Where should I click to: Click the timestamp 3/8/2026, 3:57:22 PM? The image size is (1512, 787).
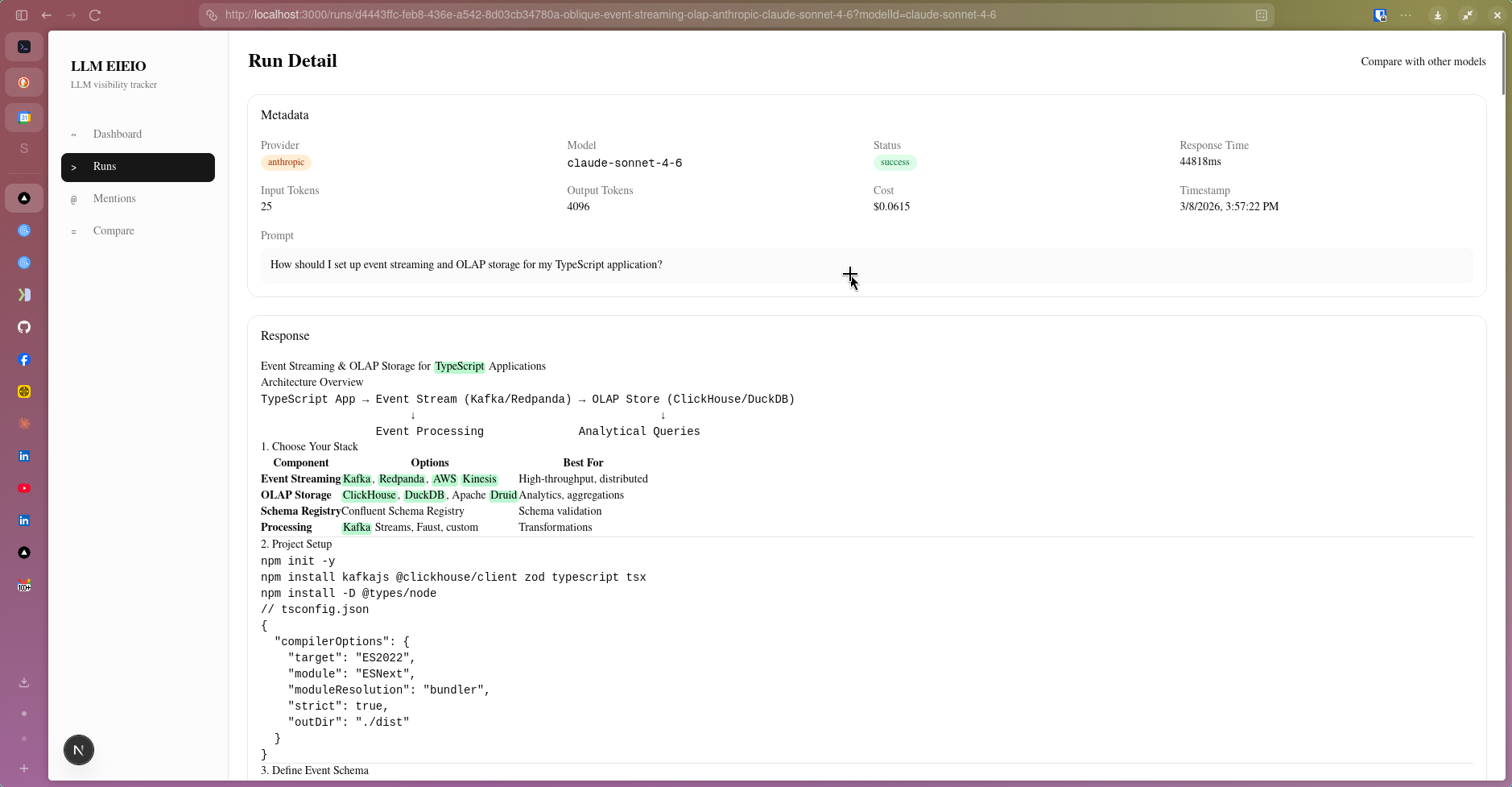pos(1229,206)
